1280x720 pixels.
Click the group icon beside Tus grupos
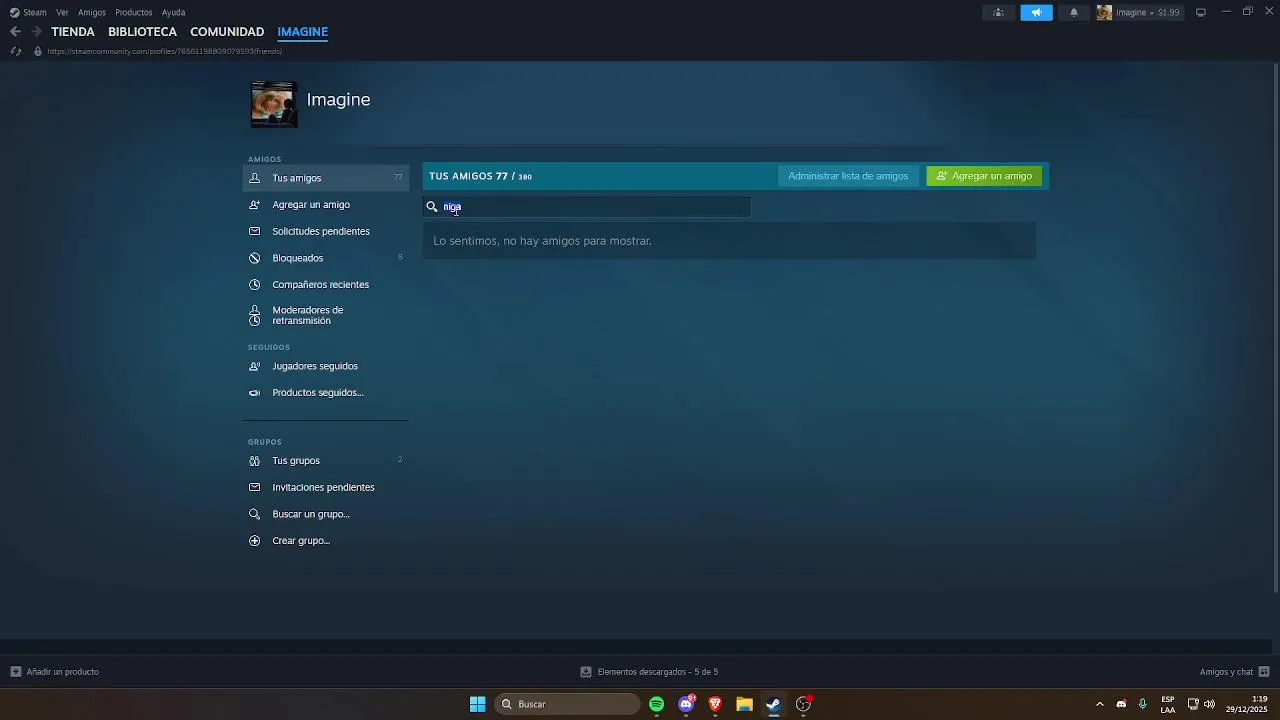(254, 461)
